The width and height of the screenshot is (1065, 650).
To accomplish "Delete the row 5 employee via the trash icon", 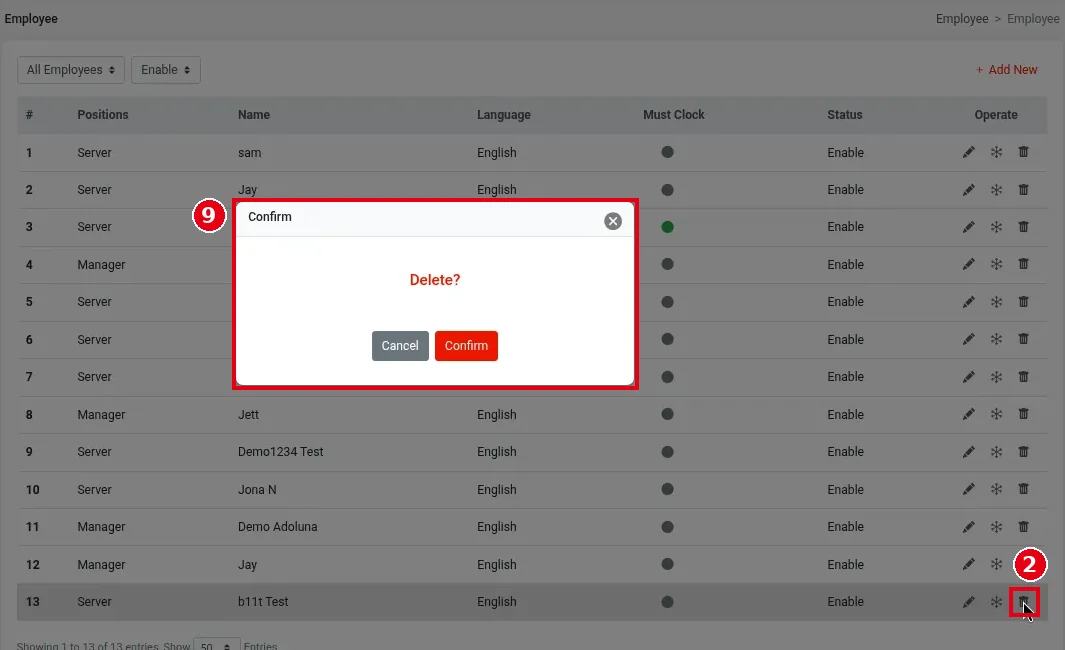I will pos(1024,302).
